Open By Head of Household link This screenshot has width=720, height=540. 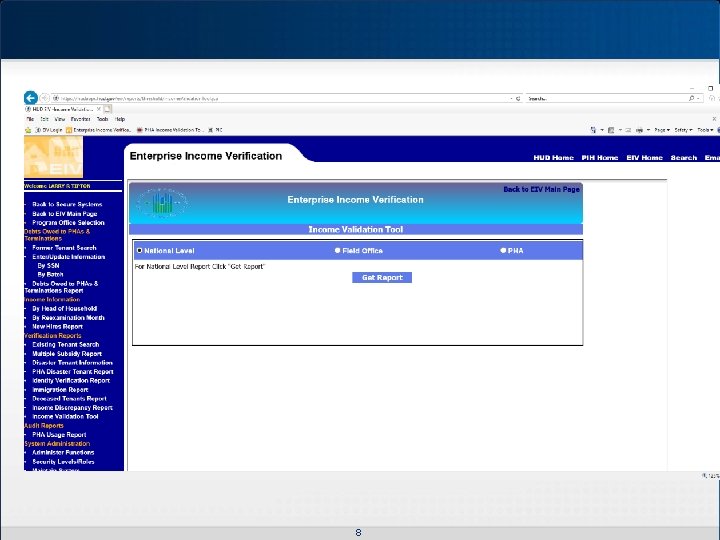pyautogui.click(x=65, y=309)
